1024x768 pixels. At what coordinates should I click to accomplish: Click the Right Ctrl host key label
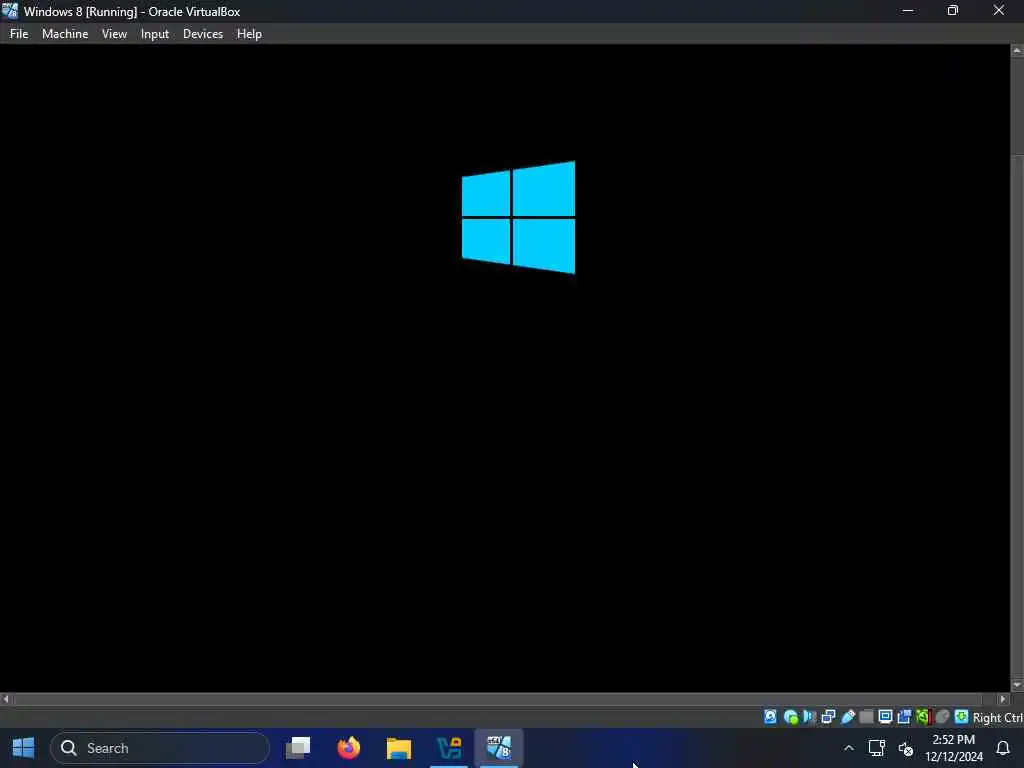pos(998,718)
